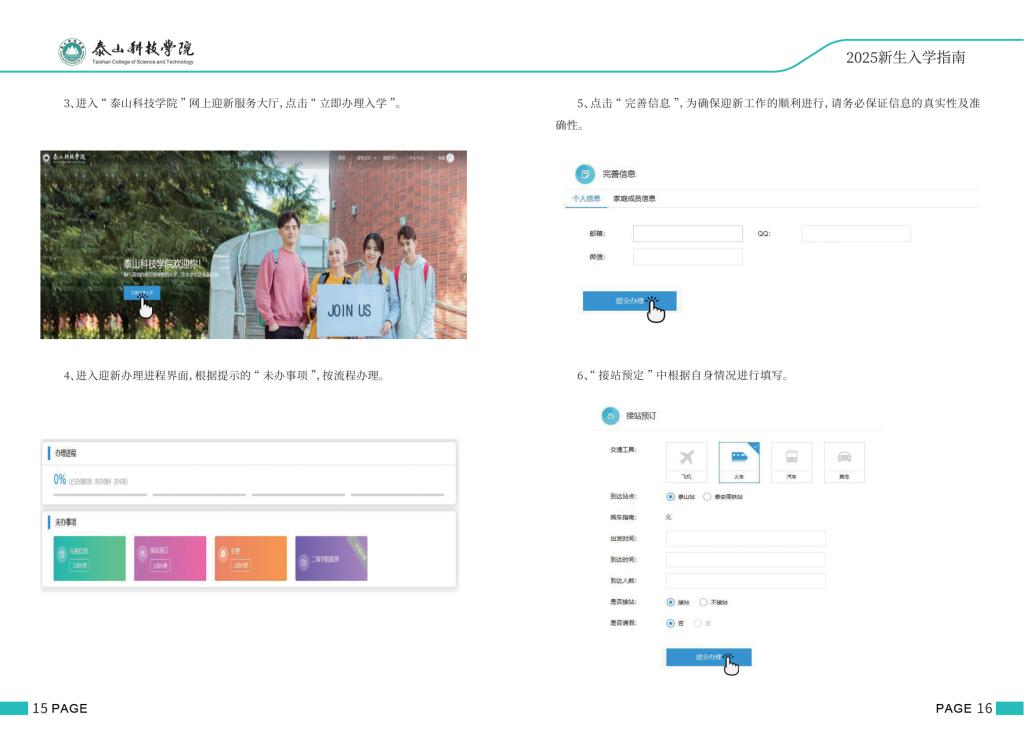Submit the 完善信息 form with 提交办理
The width and height of the screenshot is (1024, 747).
[629, 301]
